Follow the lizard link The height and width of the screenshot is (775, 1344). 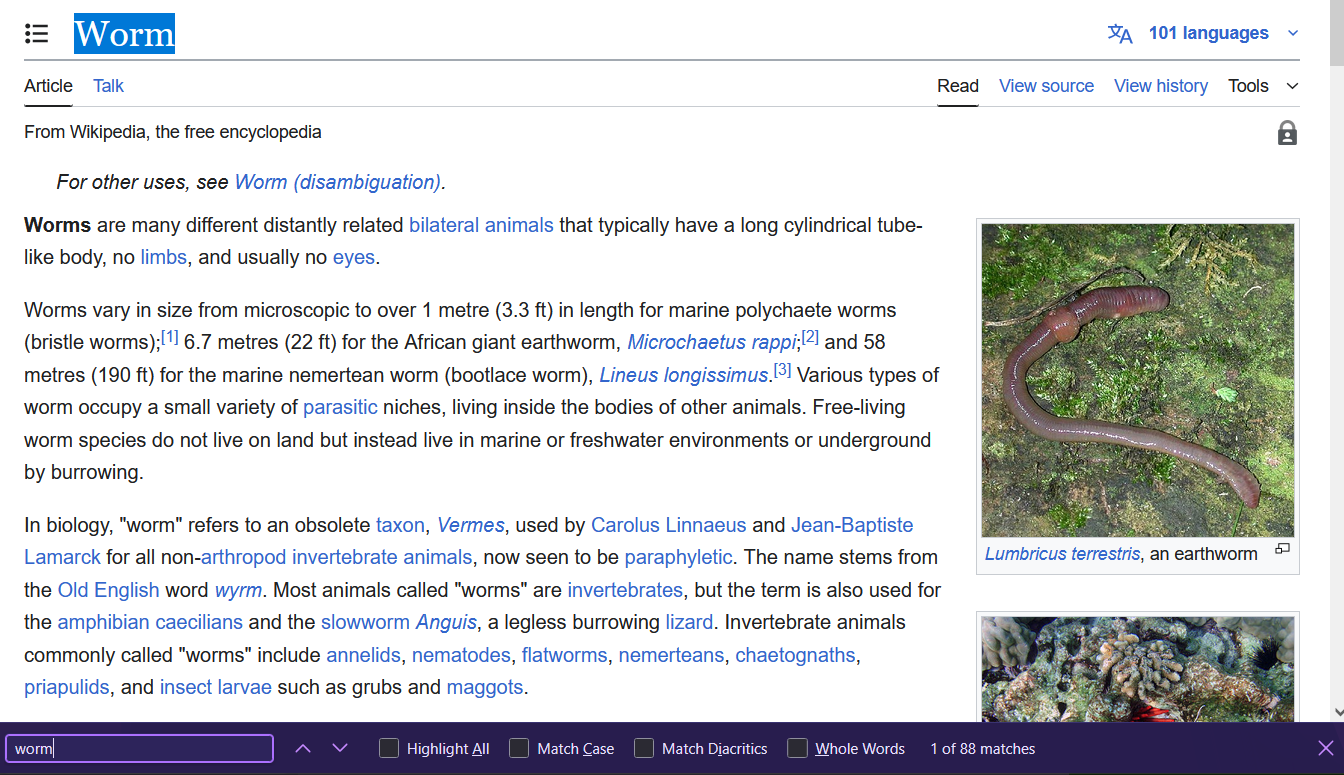(689, 622)
